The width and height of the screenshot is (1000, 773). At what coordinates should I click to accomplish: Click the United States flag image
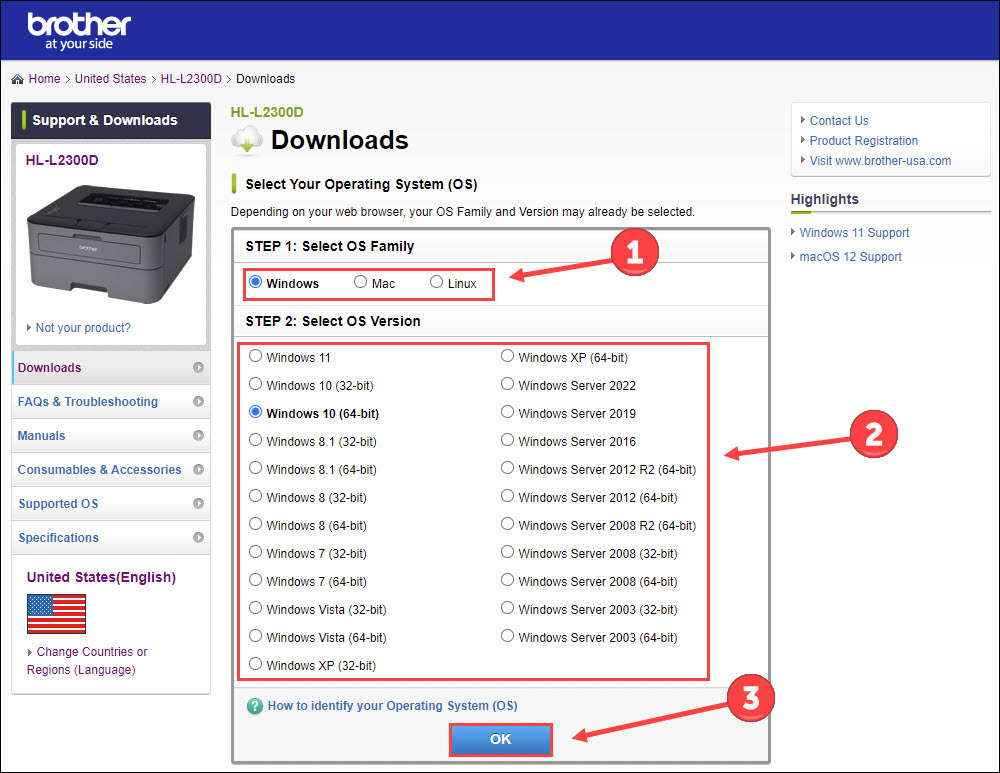pyautogui.click(x=56, y=614)
